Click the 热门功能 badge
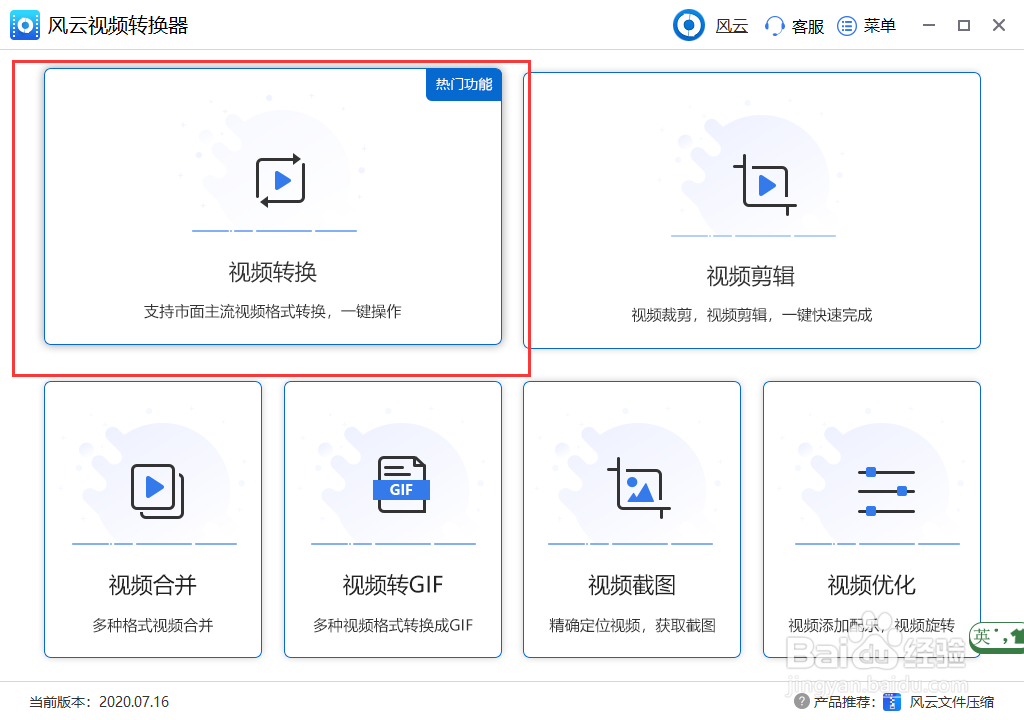The width and height of the screenshot is (1024, 720). click(463, 85)
